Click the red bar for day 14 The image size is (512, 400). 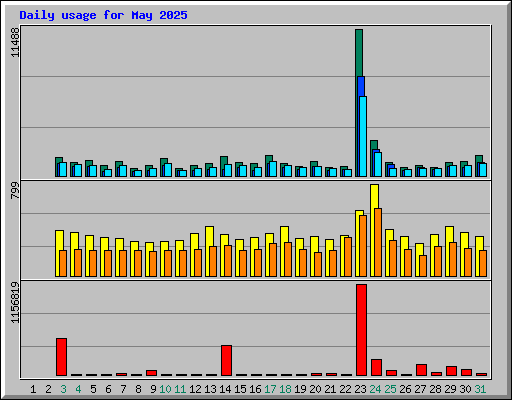pyautogui.click(x=226, y=361)
